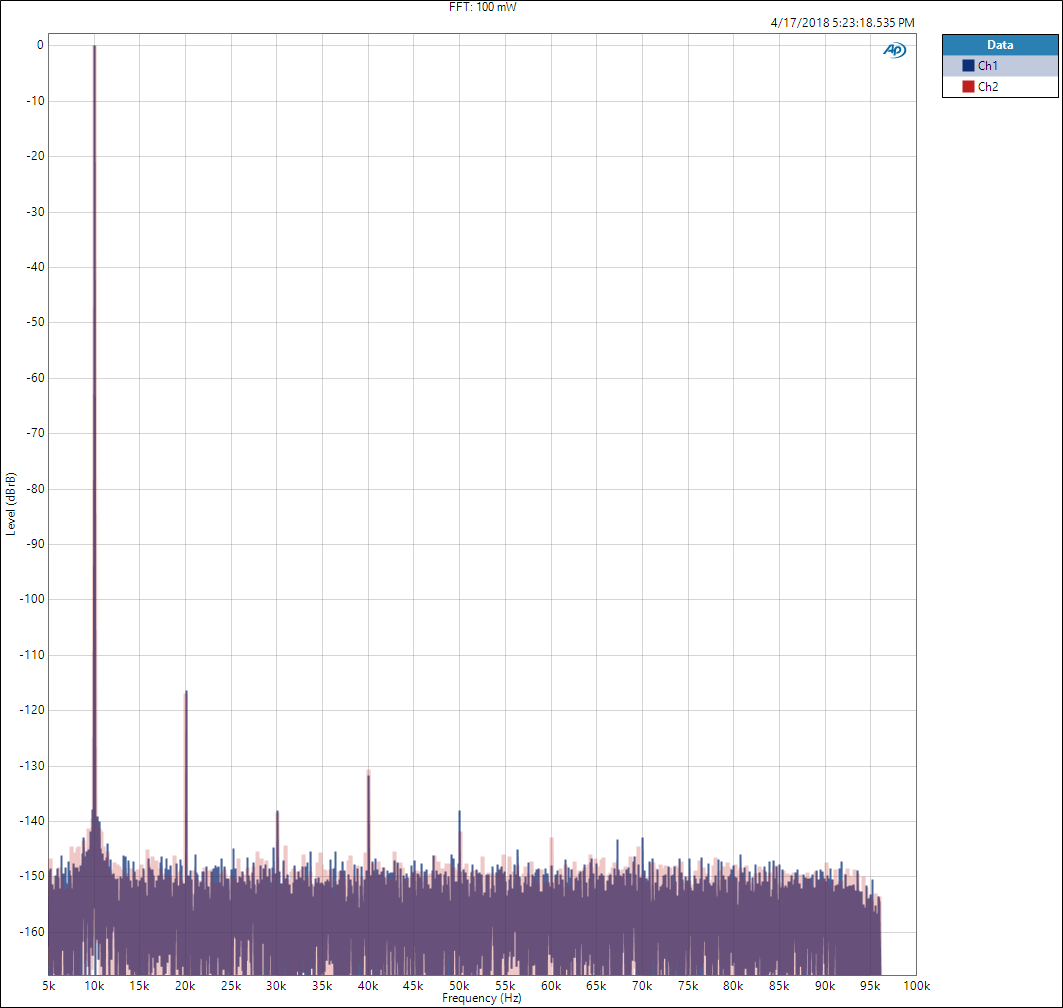Click the Audio Precision logo icon

point(894,50)
